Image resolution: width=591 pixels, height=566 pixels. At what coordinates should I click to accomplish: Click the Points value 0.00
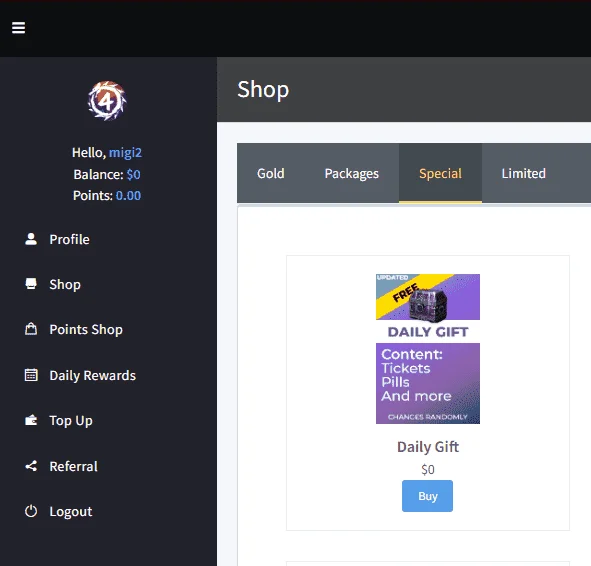tap(129, 196)
